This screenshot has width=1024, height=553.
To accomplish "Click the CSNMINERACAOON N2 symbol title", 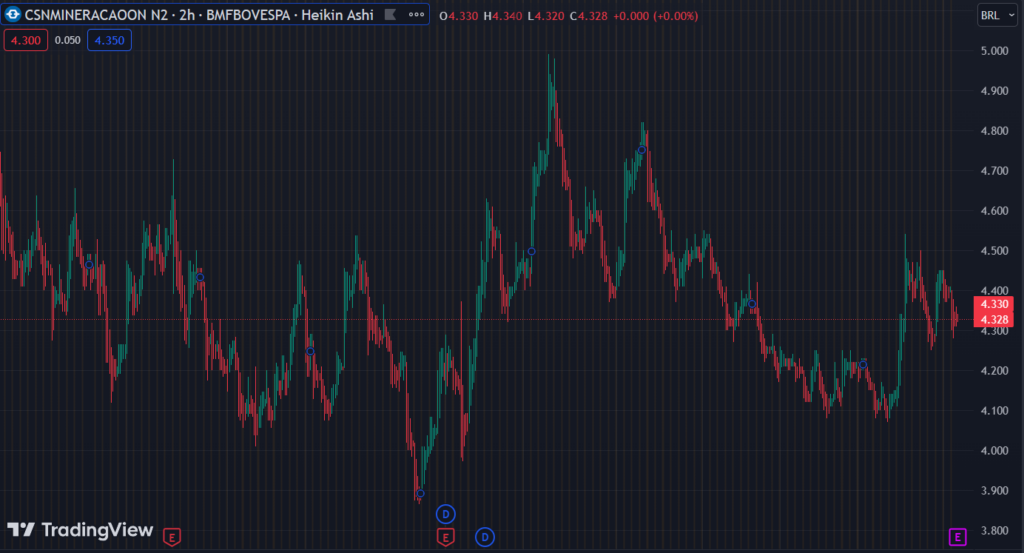I will coord(96,15).
